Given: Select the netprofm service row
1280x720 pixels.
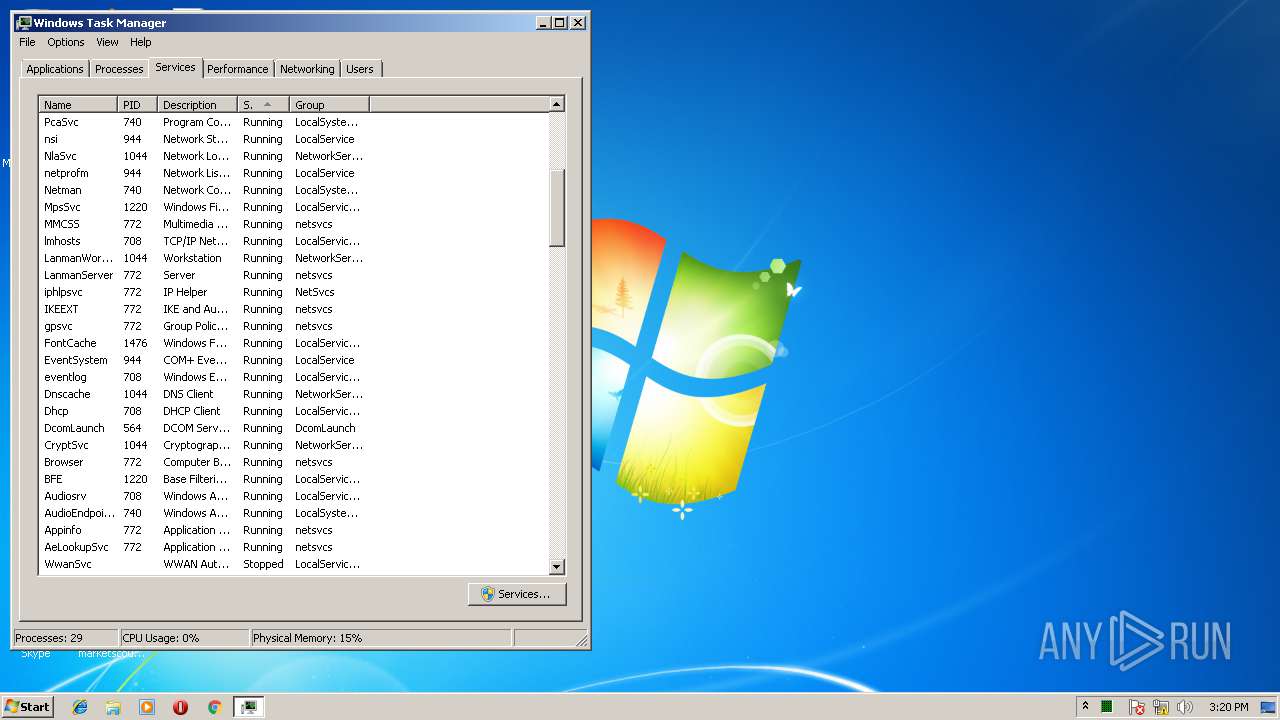Looking at the screenshot, I should coord(294,173).
